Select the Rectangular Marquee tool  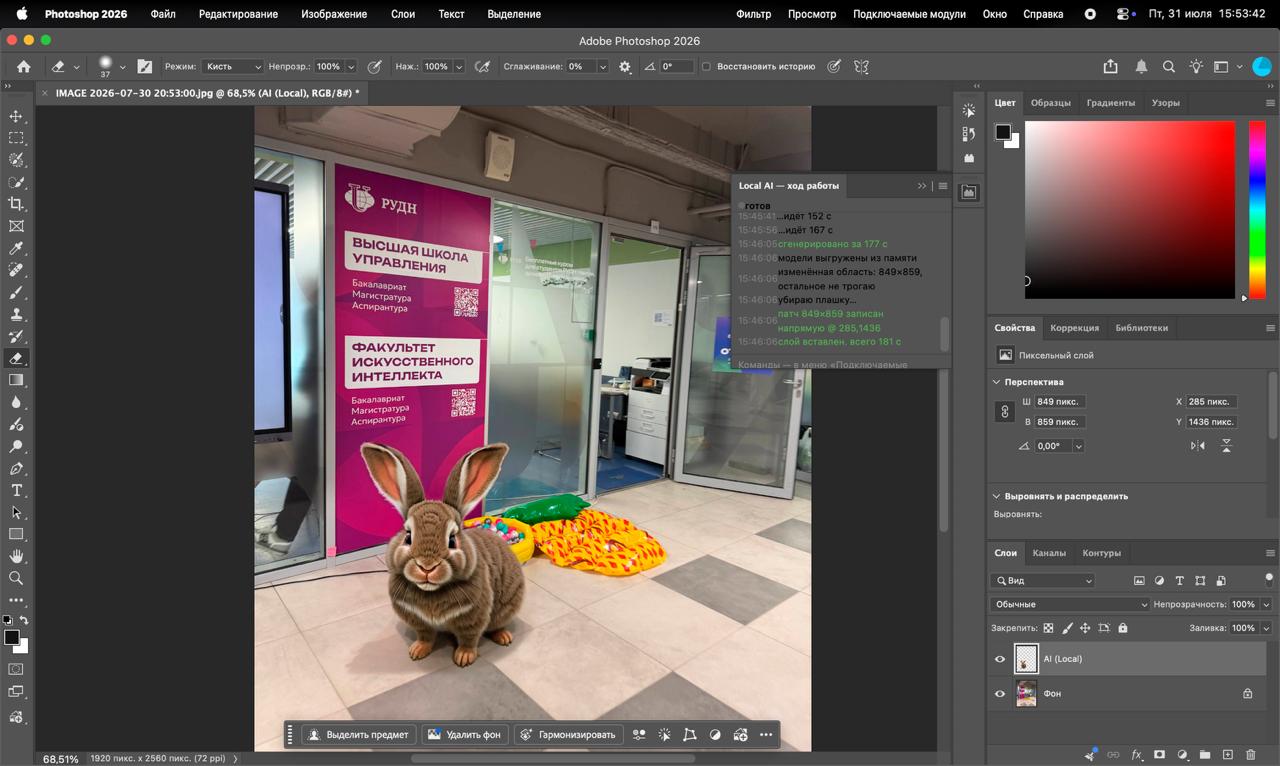(16, 138)
